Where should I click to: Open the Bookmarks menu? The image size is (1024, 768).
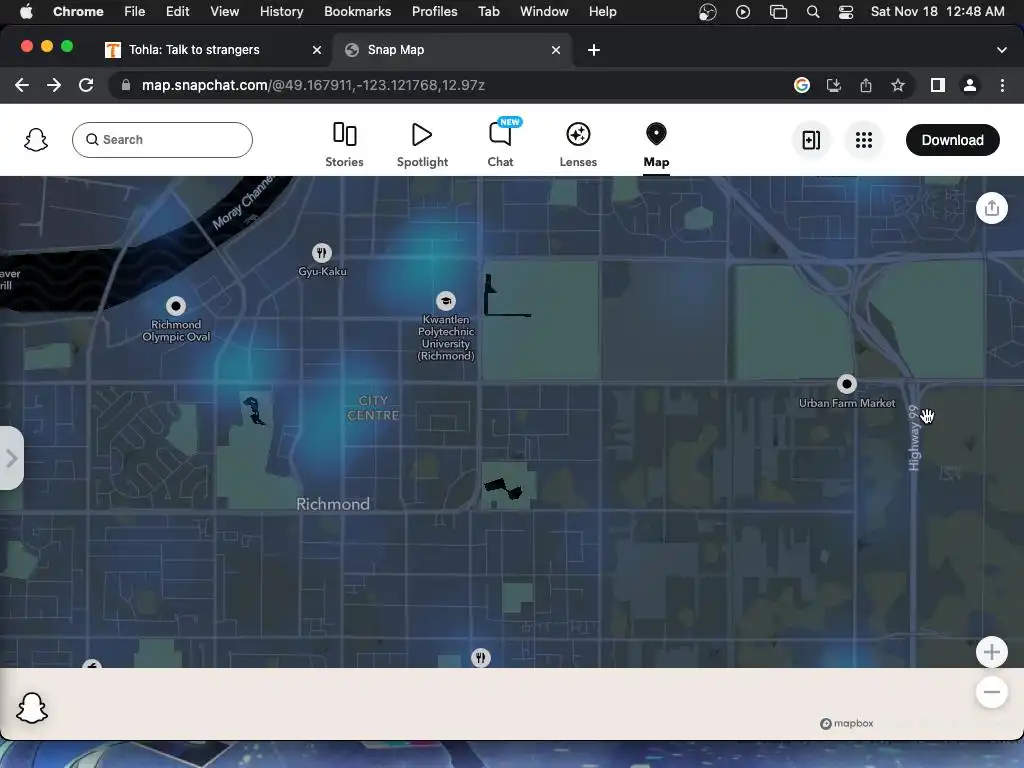coord(357,11)
